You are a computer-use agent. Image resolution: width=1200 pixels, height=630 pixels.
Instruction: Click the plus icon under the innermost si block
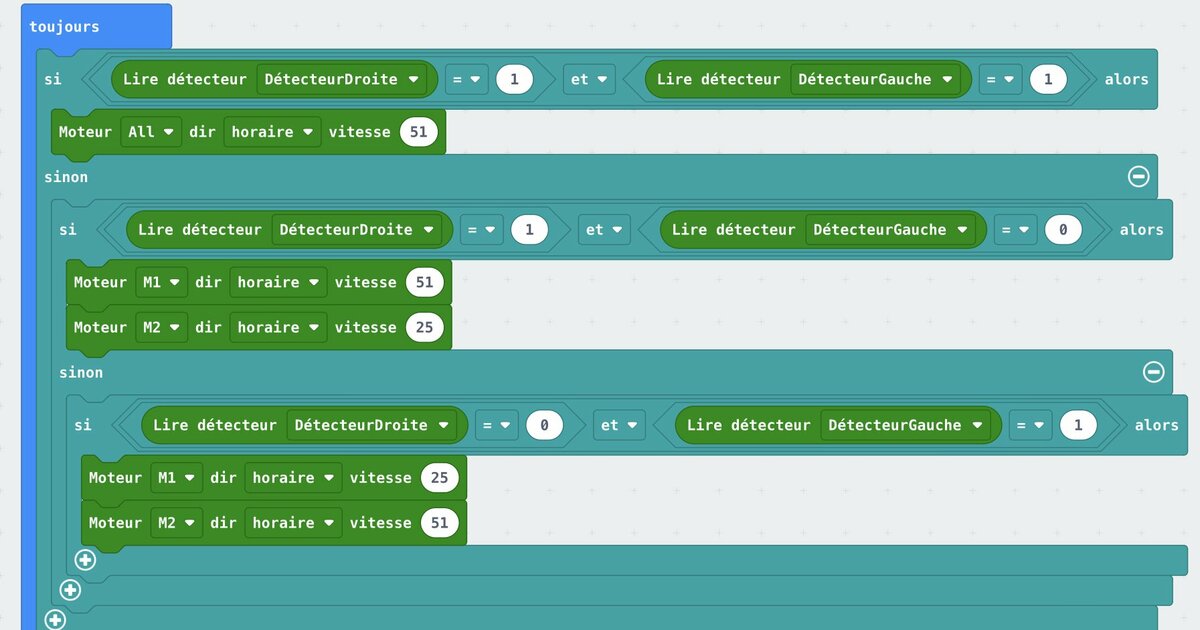point(85,560)
